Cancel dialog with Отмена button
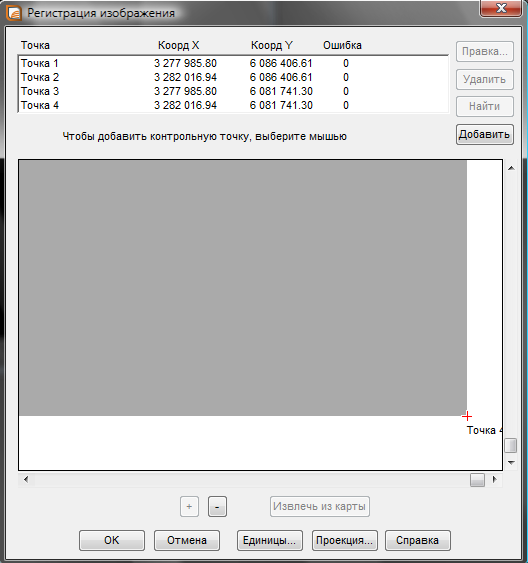 click(187, 540)
